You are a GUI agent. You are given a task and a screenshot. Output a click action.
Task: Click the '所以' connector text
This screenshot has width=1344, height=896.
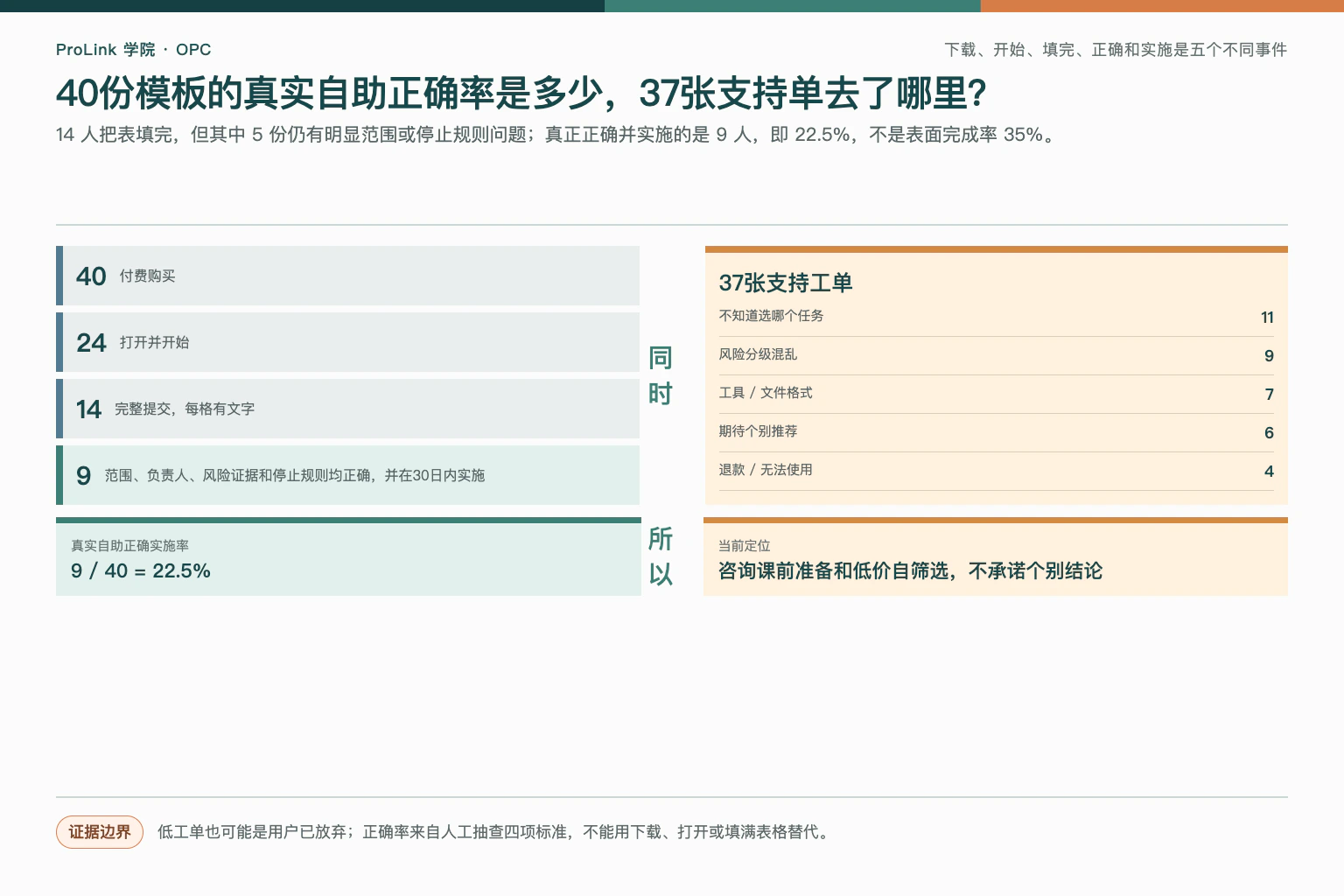pyautogui.click(x=661, y=556)
